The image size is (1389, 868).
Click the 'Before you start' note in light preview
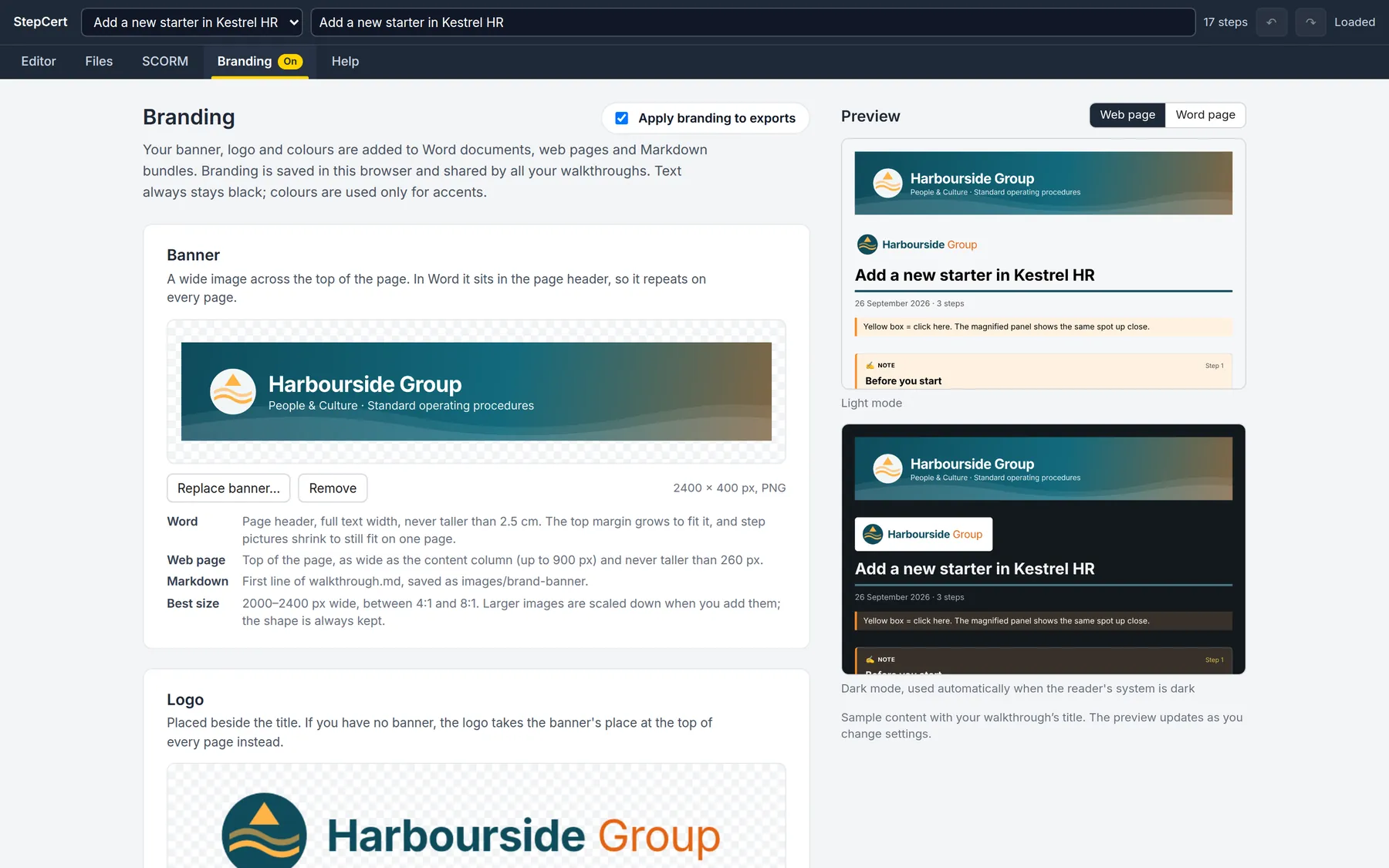904,381
